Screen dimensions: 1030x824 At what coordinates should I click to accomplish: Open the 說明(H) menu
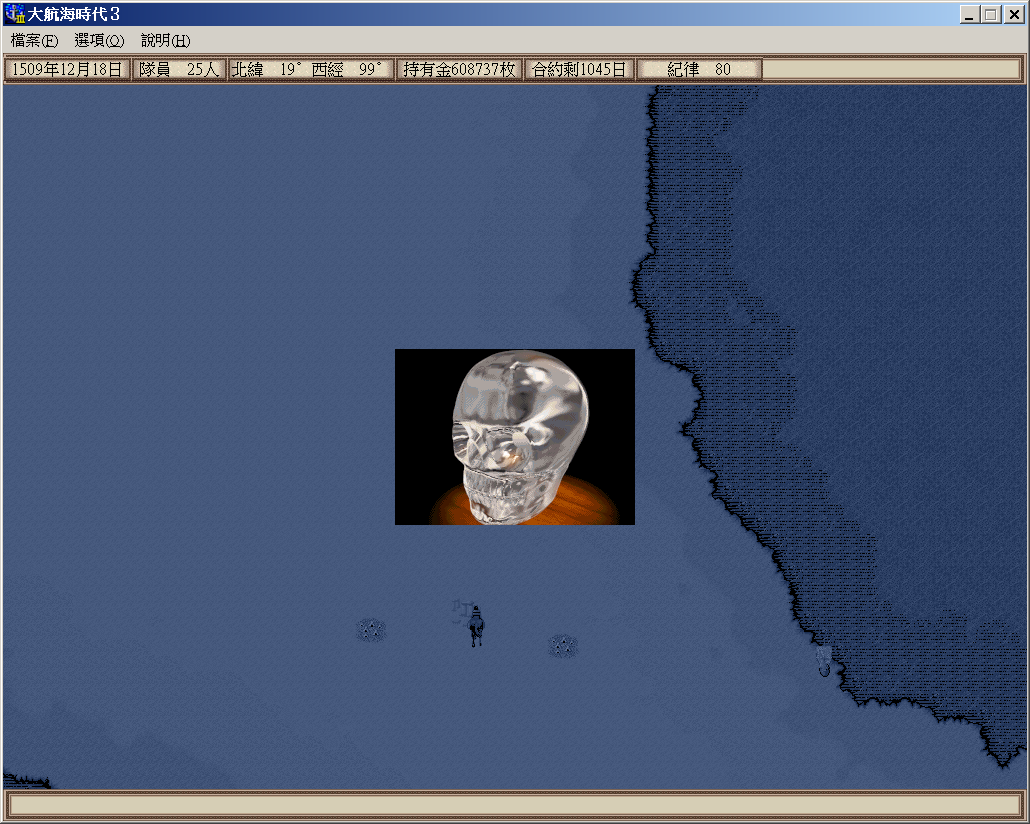click(x=165, y=41)
